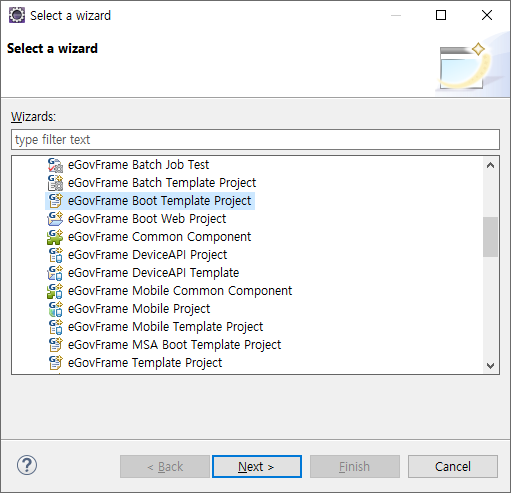Screen dimensions: 511x493
Task: Click the Next button
Action: point(257,467)
